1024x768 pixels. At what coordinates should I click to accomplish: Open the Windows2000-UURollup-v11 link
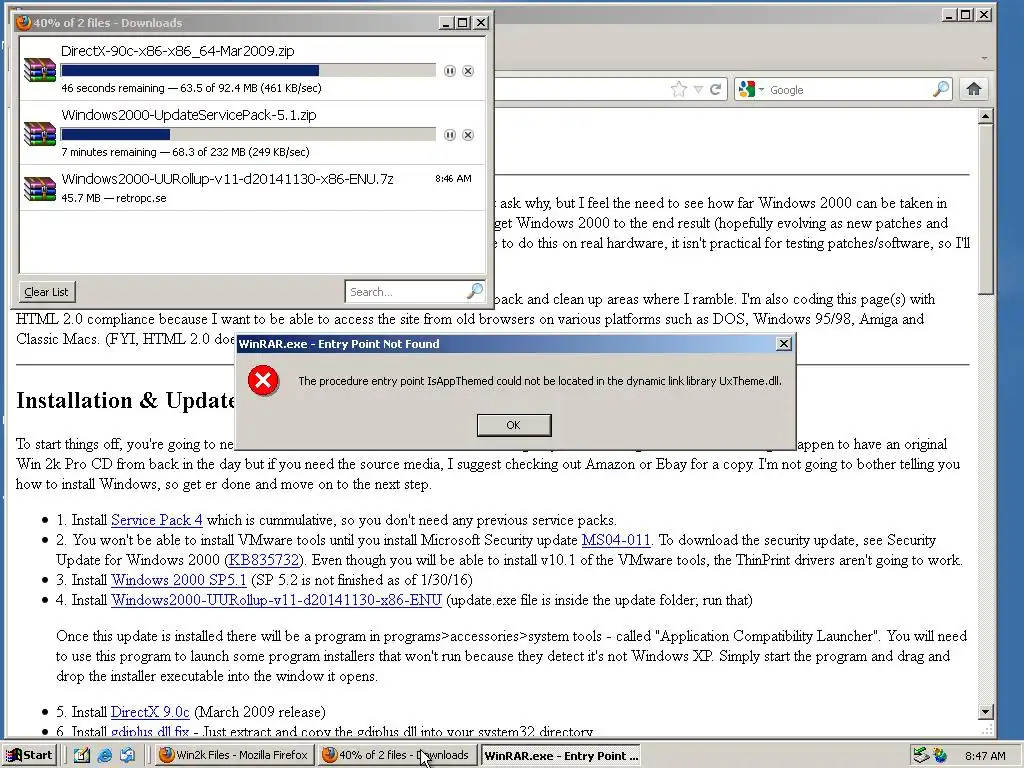click(x=276, y=600)
